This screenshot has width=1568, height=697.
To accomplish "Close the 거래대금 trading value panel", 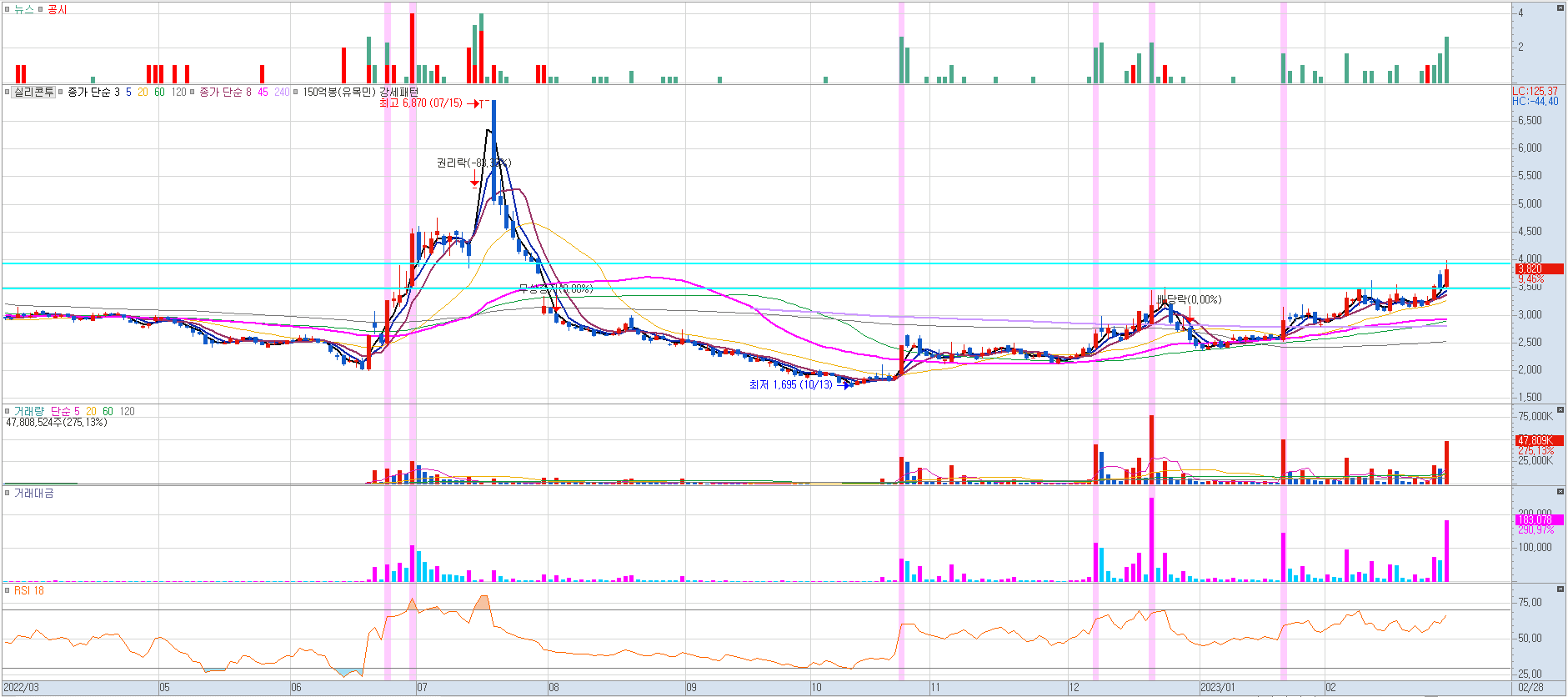I will pyautogui.click(x=1560, y=493).
